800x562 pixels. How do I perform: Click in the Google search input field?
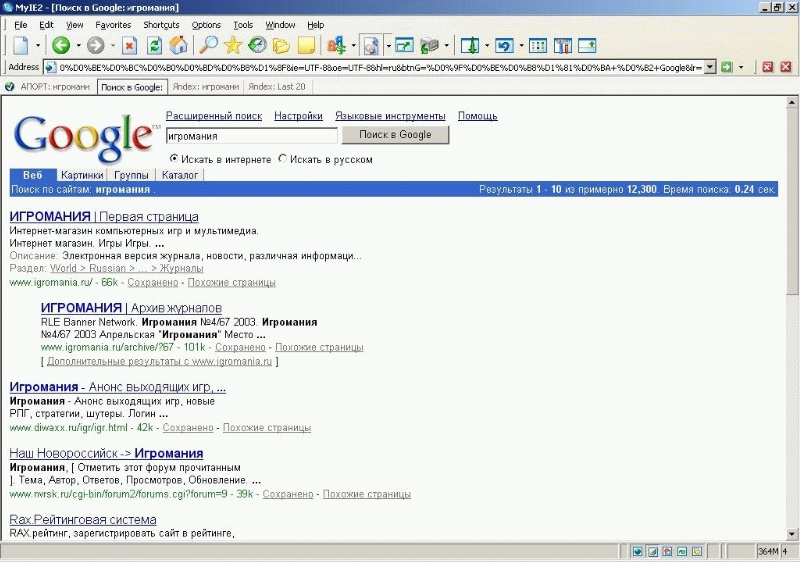coord(252,136)
